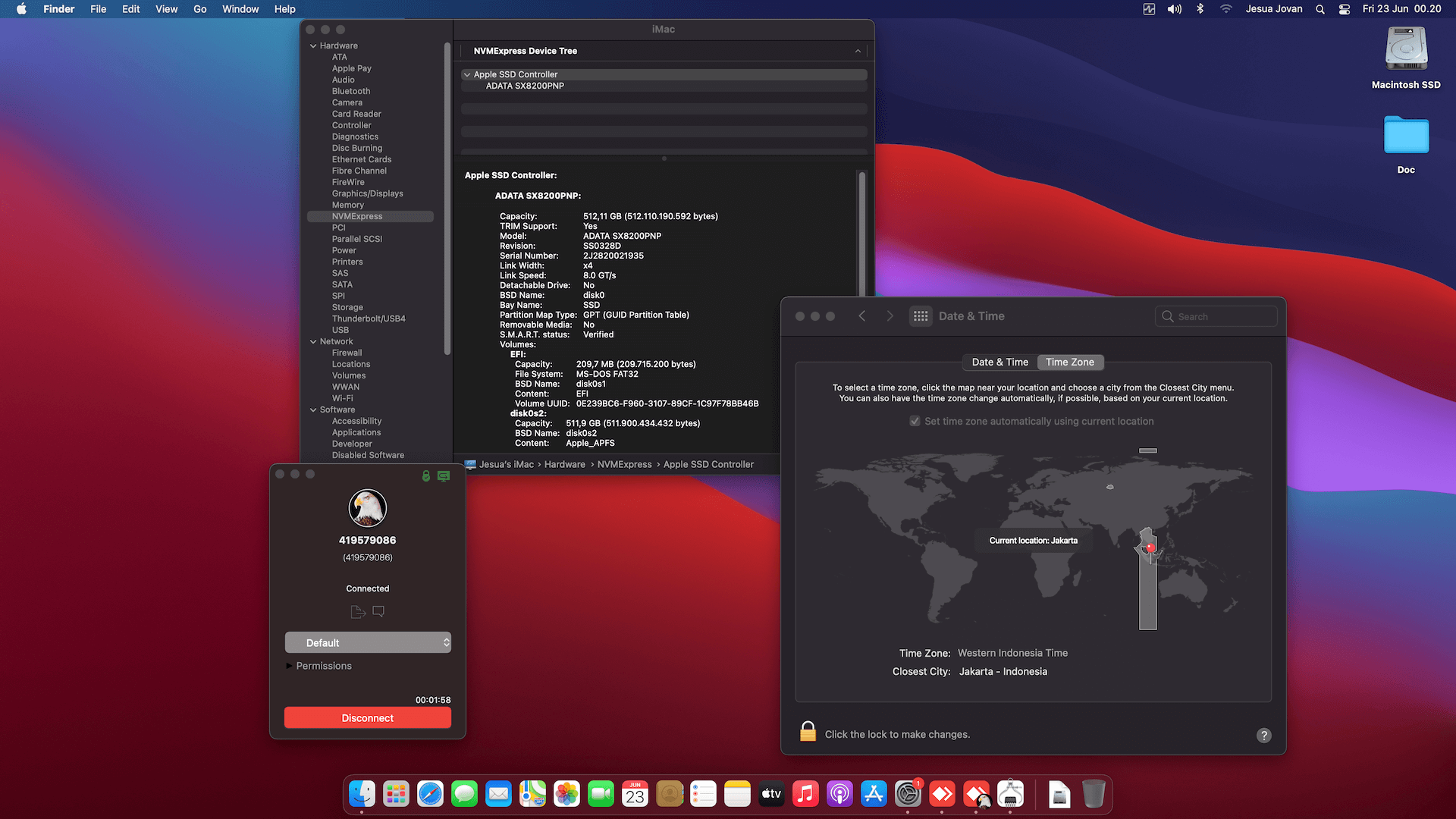Open the Window menu
The height and width of the screenshot is (819, 1456).
pos(240,9)
